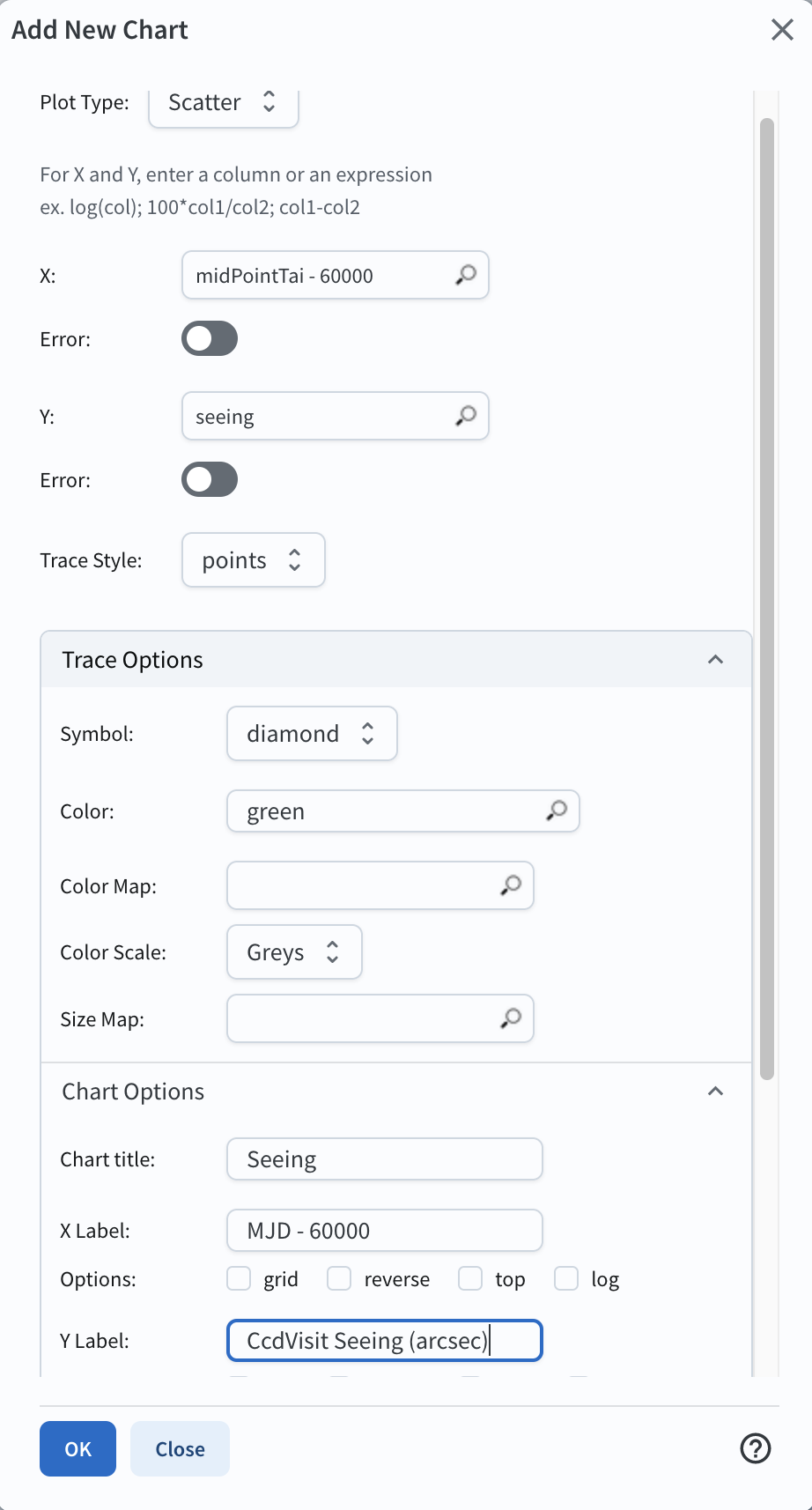Open the Symbol diamond dropdown
812x1510 pixels.
pyautogui.click(x=312, y=734)
